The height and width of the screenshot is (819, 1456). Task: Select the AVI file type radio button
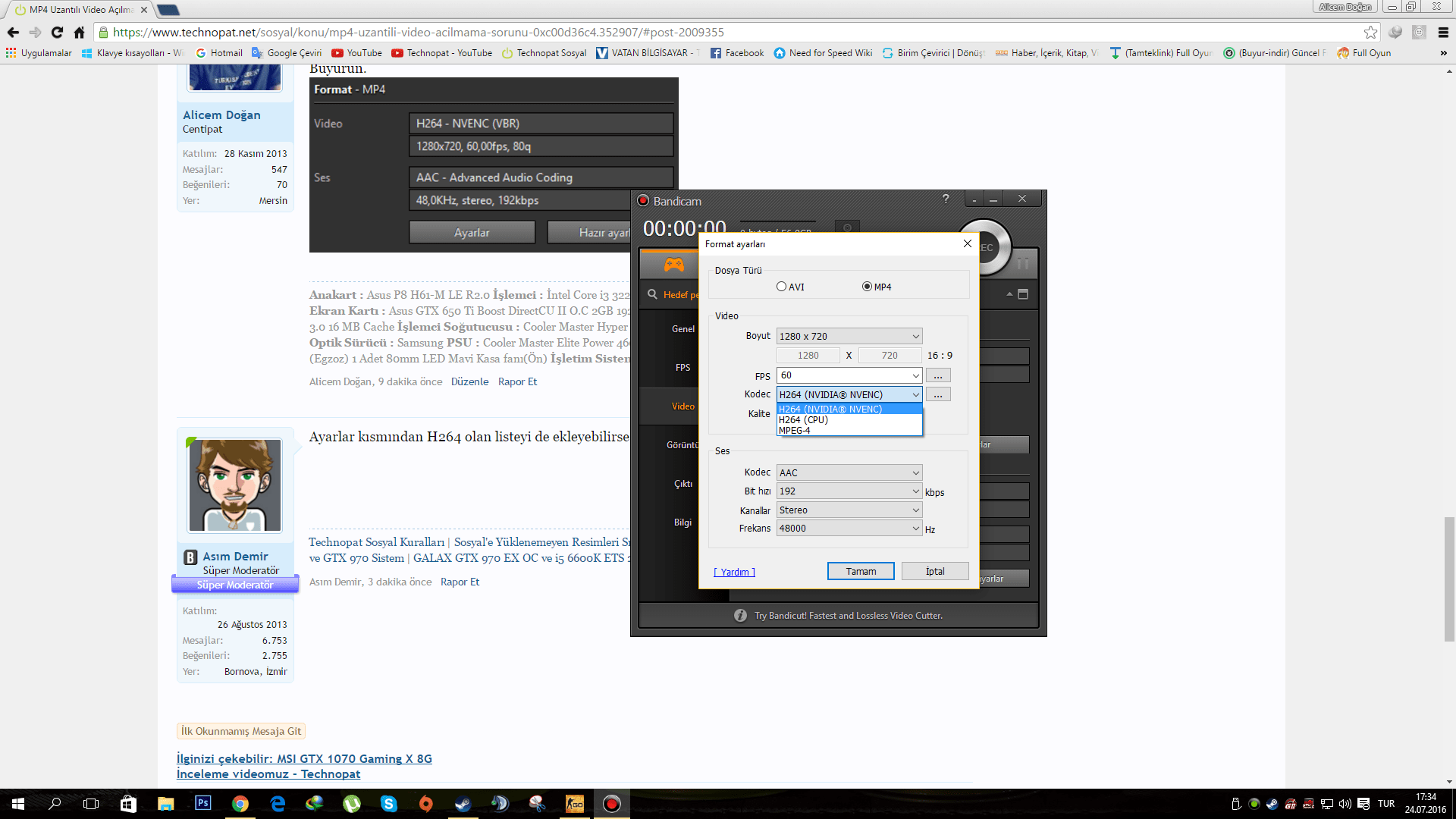coord(781,287)
